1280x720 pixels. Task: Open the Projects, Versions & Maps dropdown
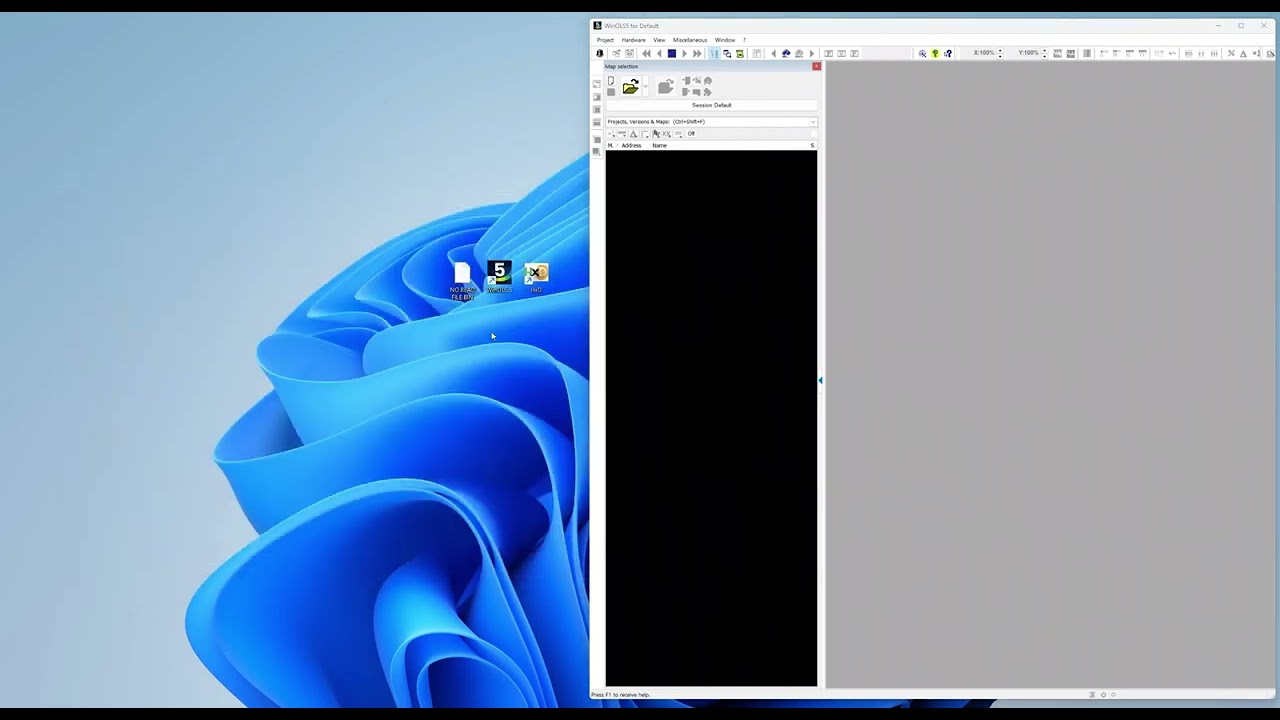(812, 122)
